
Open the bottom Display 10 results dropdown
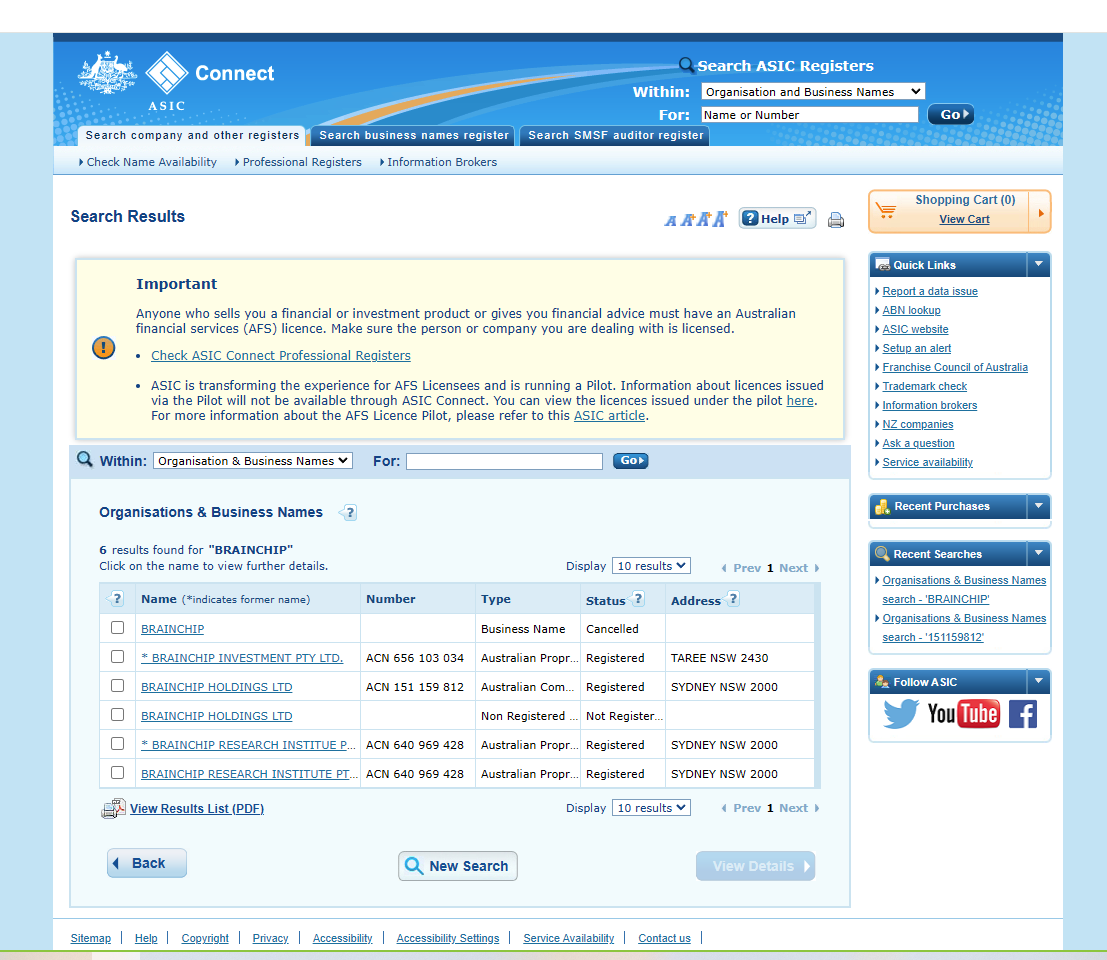pos(651,808)
